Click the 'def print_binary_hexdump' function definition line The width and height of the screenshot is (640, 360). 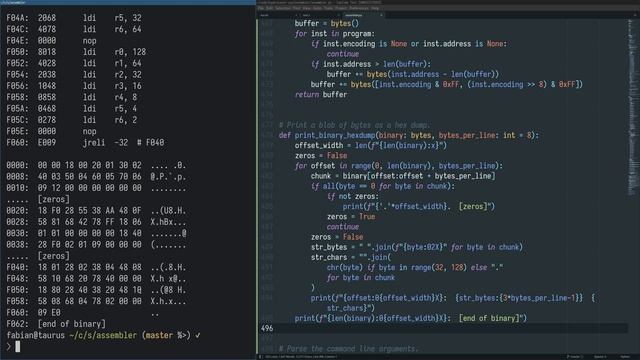tap(409, 135)
